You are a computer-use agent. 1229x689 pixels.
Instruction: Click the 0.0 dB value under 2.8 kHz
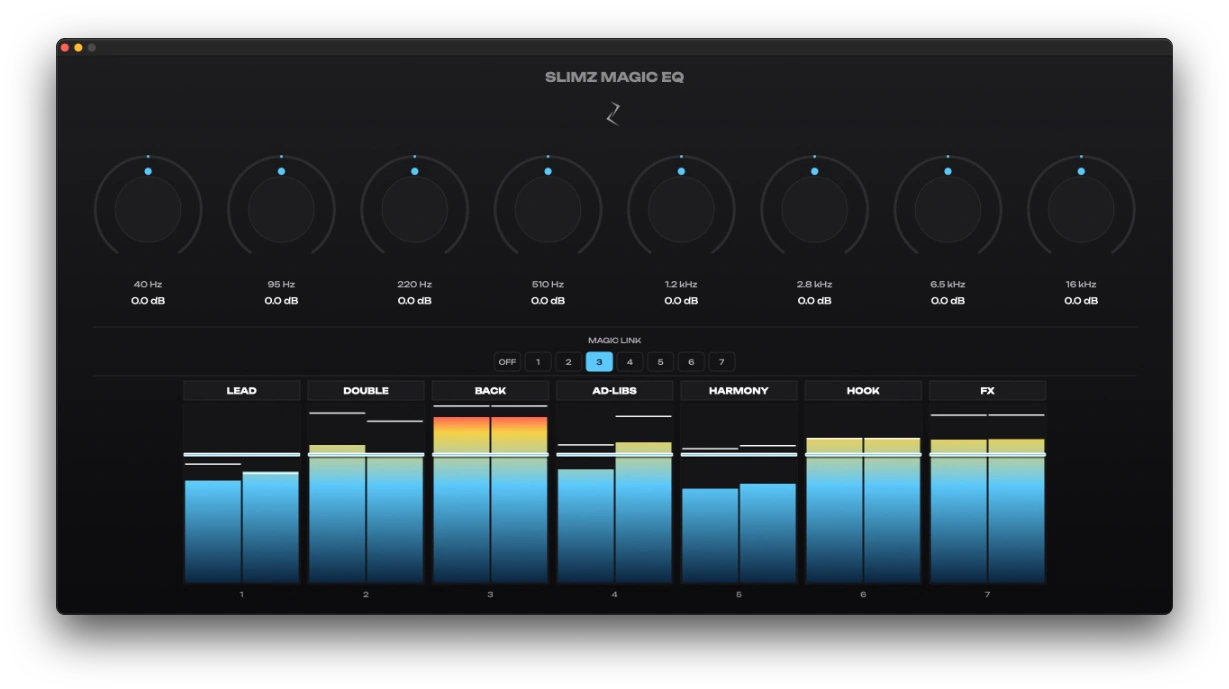tap(814, 301)
